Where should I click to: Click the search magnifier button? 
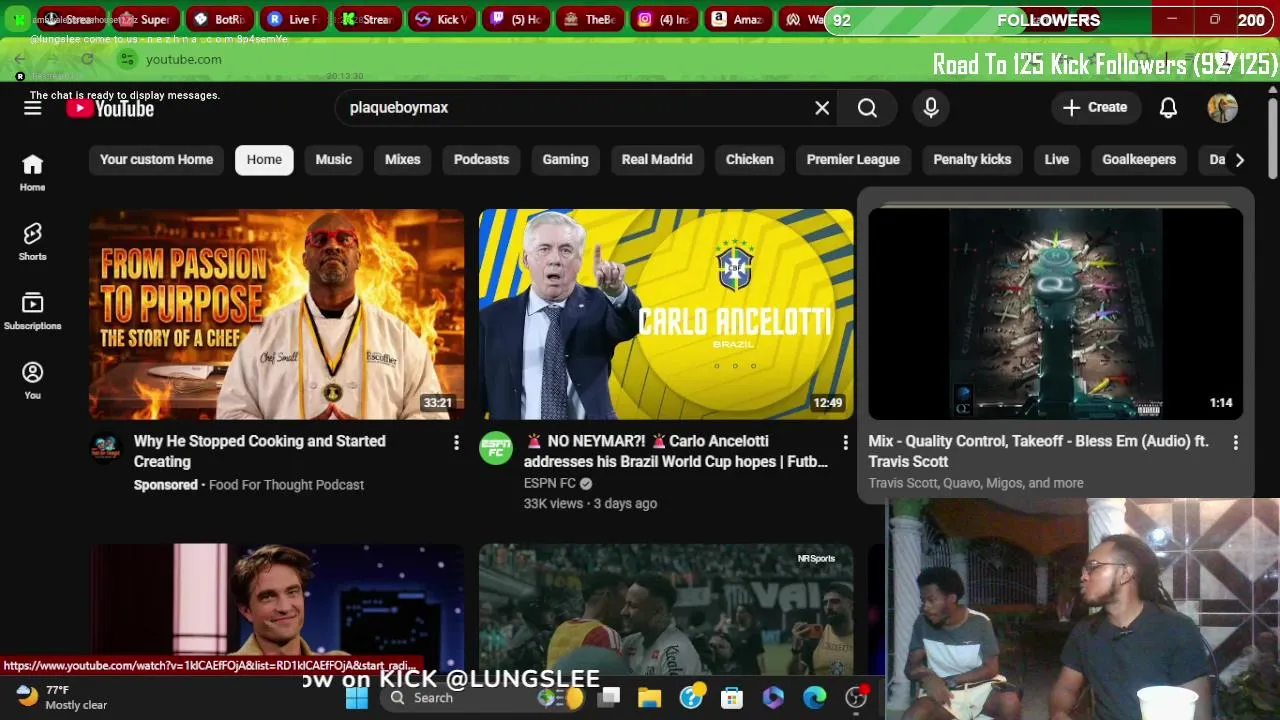click(867, 108)
